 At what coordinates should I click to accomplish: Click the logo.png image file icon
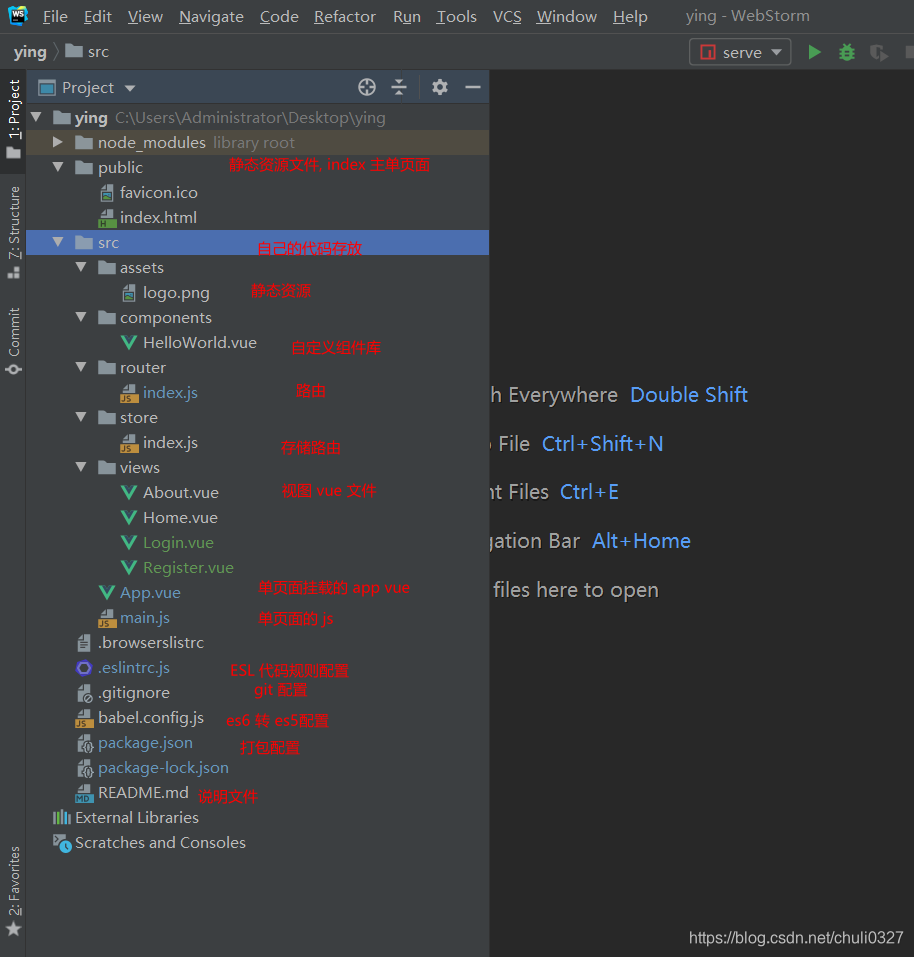129,293
